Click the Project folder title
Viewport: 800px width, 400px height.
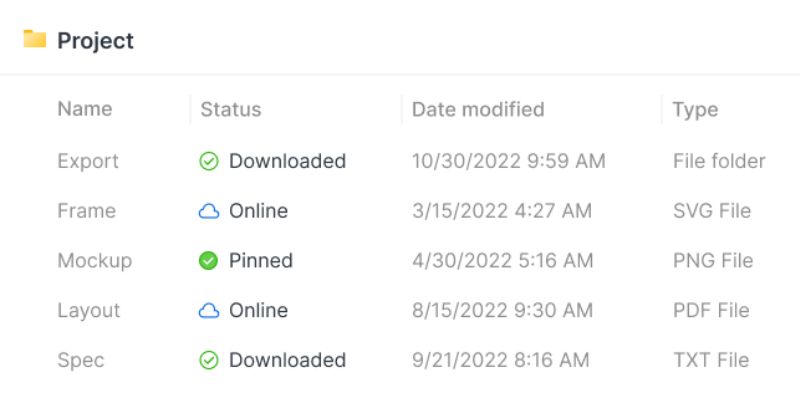pyautogui.click(x=95, y=40)
